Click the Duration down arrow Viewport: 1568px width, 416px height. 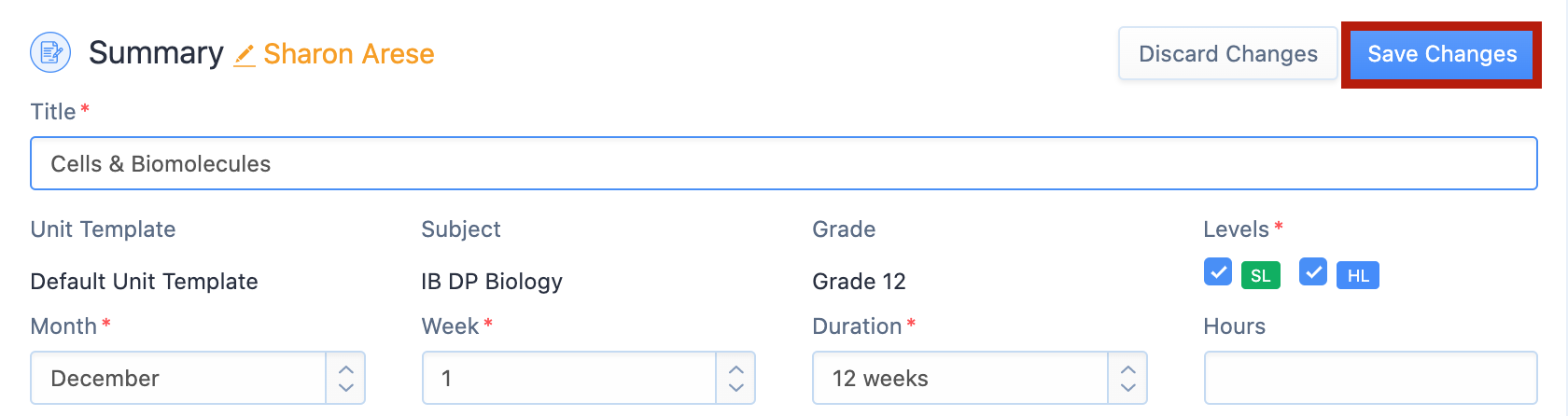(1128, 387)
